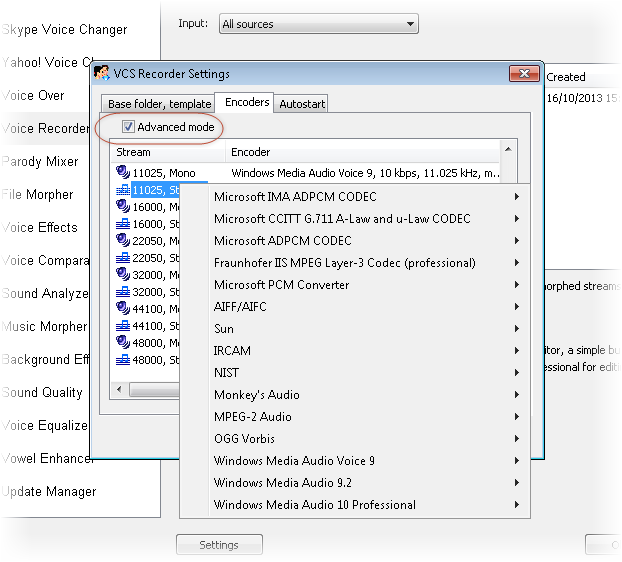Click the stereo icon beside 32000, Stereo
This screenshot has width=622, height=562.
pyautogui.click(x=123, y=292)
